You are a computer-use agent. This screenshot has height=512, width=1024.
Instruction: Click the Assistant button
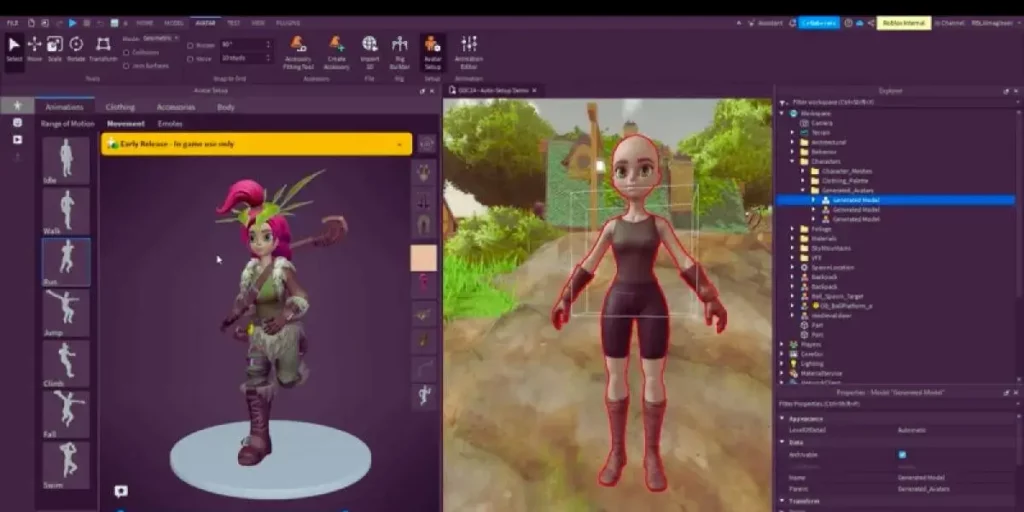tap(765, 23)
